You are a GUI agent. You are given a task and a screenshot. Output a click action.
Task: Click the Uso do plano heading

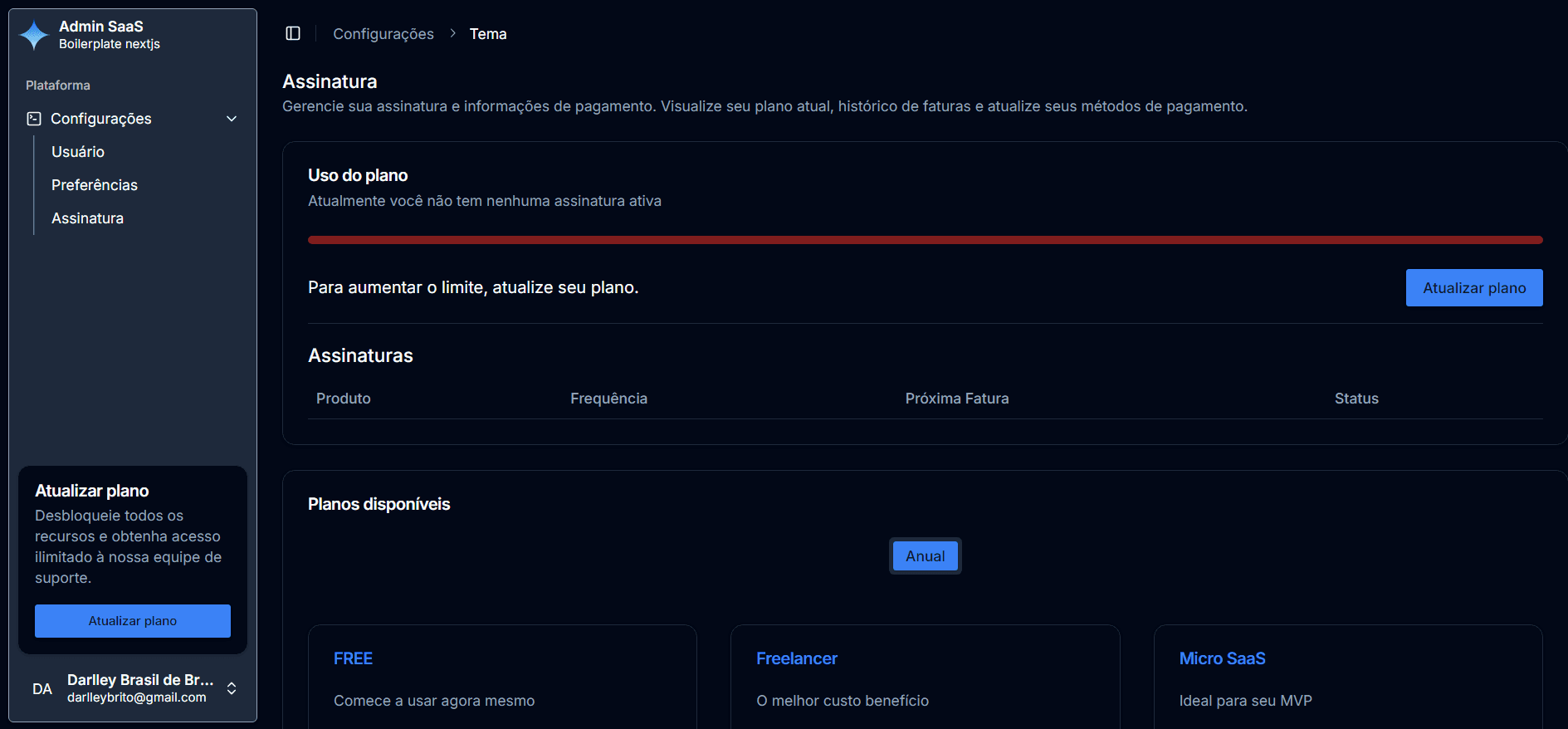pyautogui.click(x=358, y=175)
